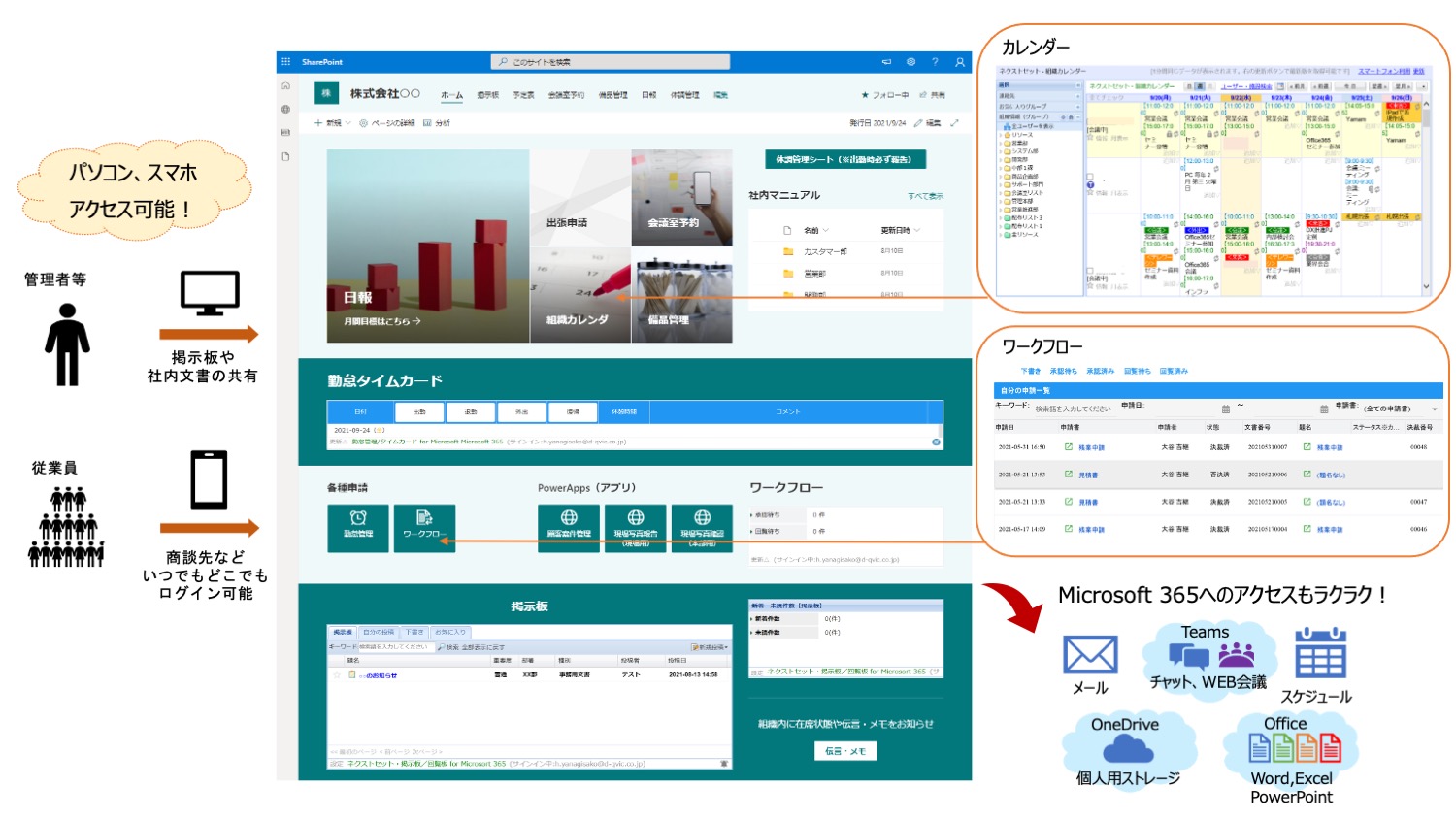Click the blue round icon in timecard corner
1456x819 pixels.
point(936,442)
